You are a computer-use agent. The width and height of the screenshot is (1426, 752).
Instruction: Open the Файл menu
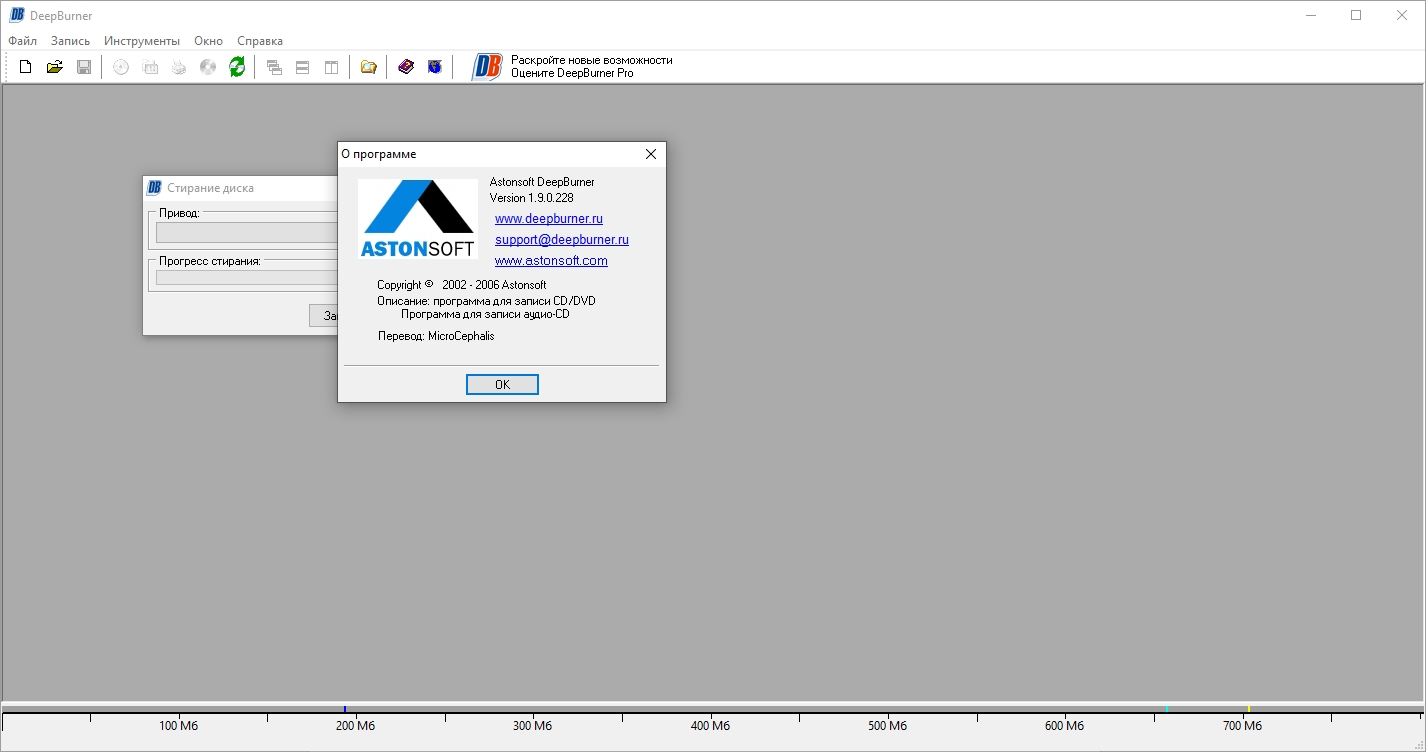point(22,41)
